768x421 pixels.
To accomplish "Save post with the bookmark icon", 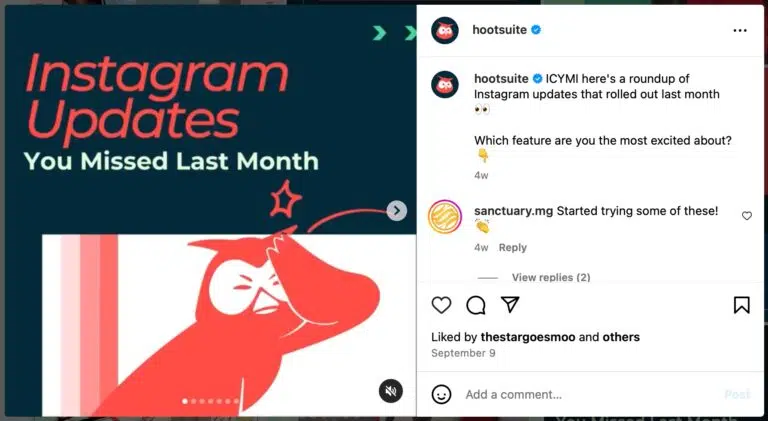I will [742, 305].
